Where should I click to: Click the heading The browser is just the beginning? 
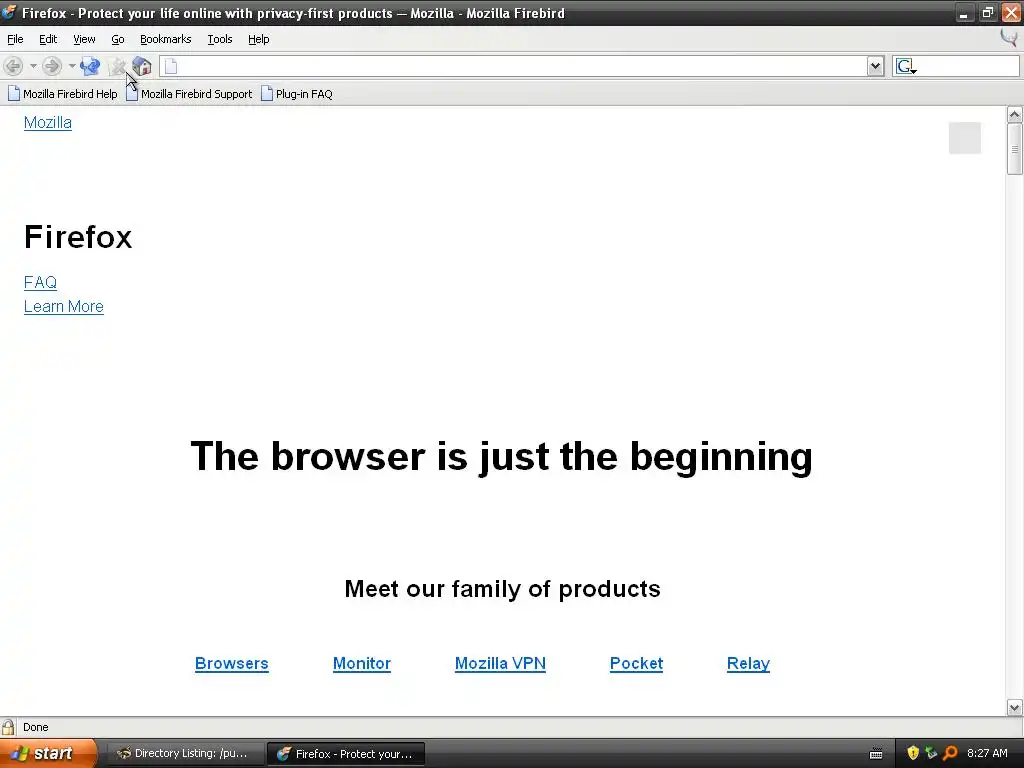tap(502, 456)
